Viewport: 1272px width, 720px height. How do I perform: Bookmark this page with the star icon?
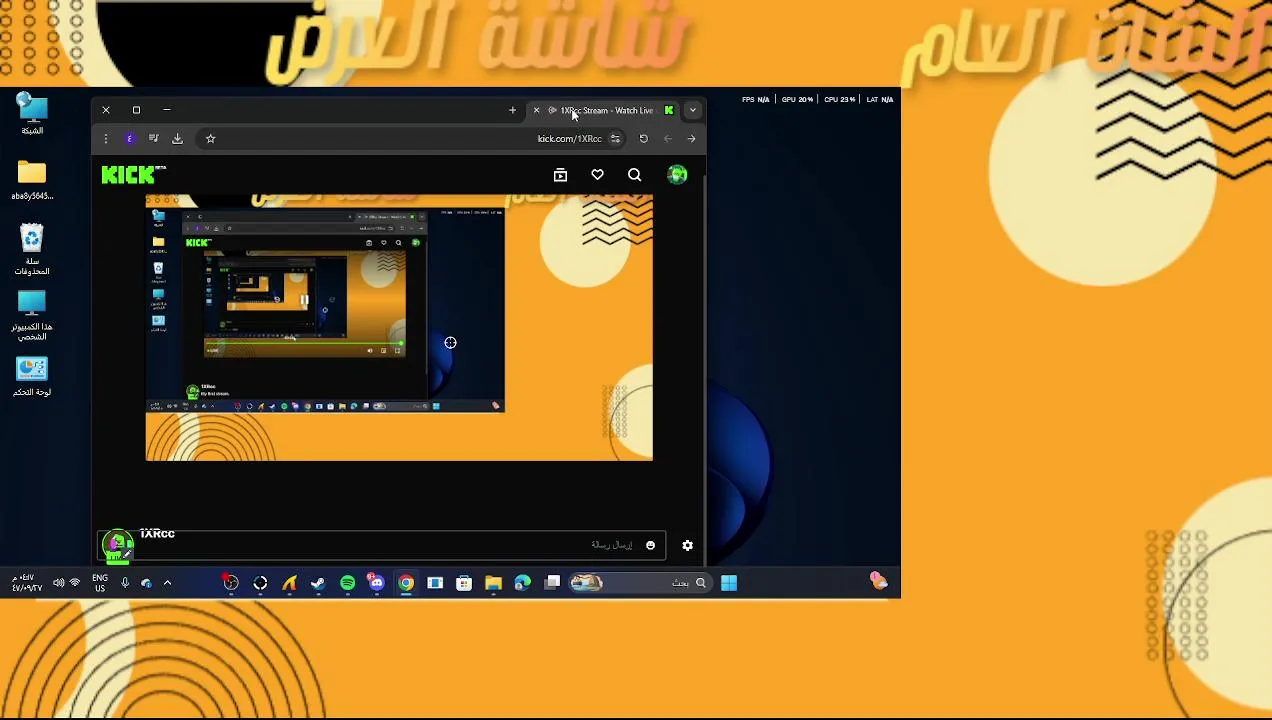coord(210,139)
